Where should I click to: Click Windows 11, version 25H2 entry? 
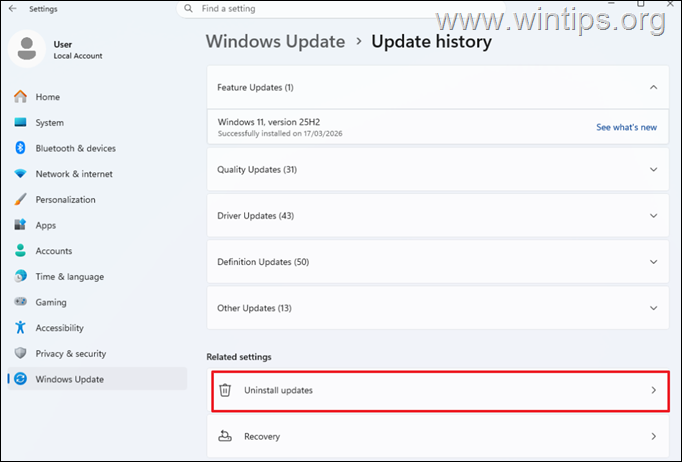coord(438,127)
